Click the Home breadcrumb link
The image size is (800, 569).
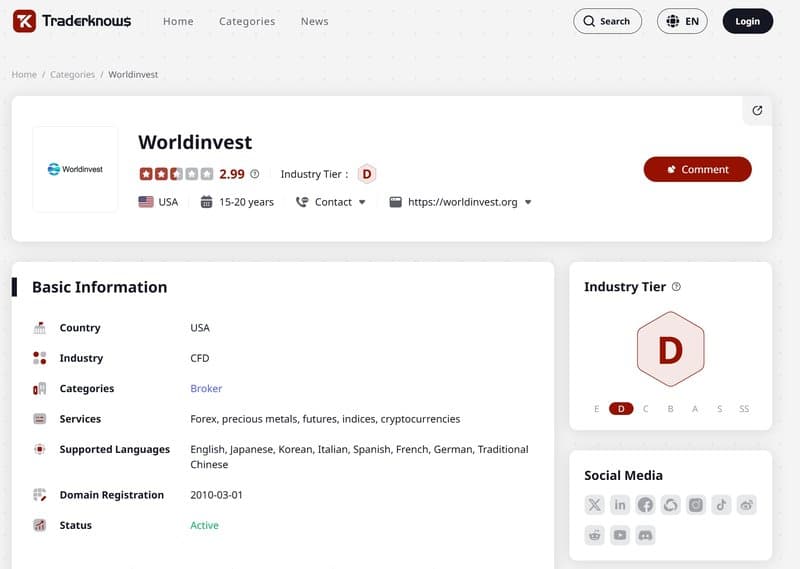coord(24,75)
